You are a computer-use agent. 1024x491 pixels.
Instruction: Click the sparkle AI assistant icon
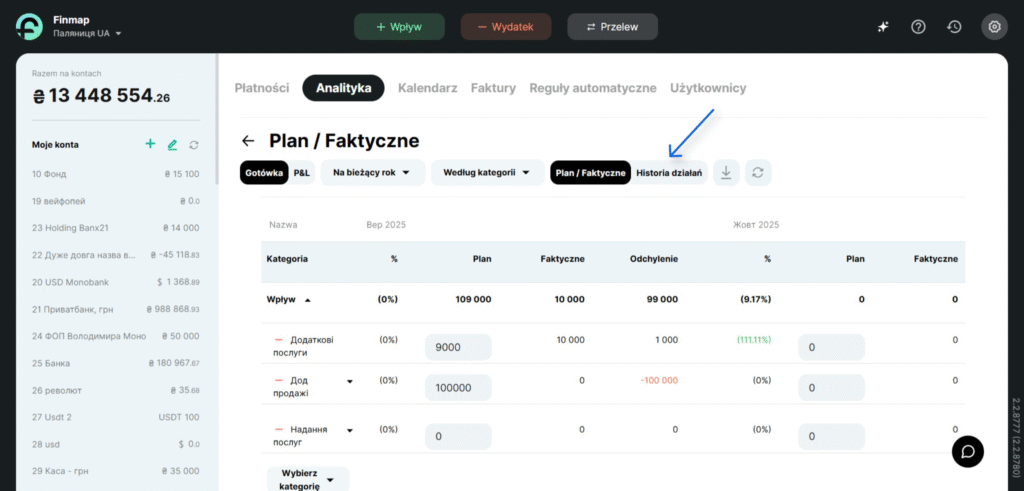(x=883, y=27)
